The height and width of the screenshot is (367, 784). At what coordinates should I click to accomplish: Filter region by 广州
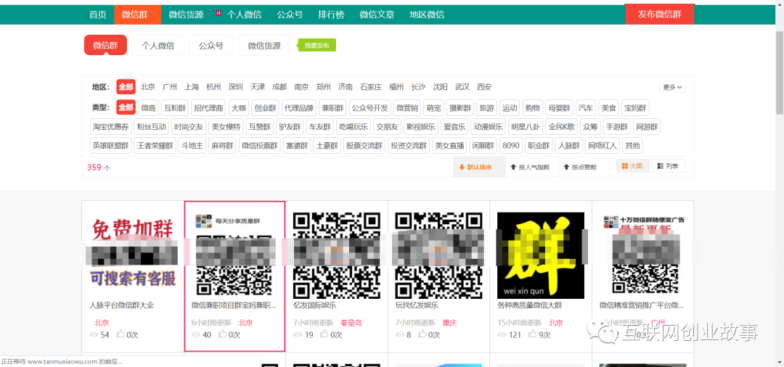[x=170, y=87]
